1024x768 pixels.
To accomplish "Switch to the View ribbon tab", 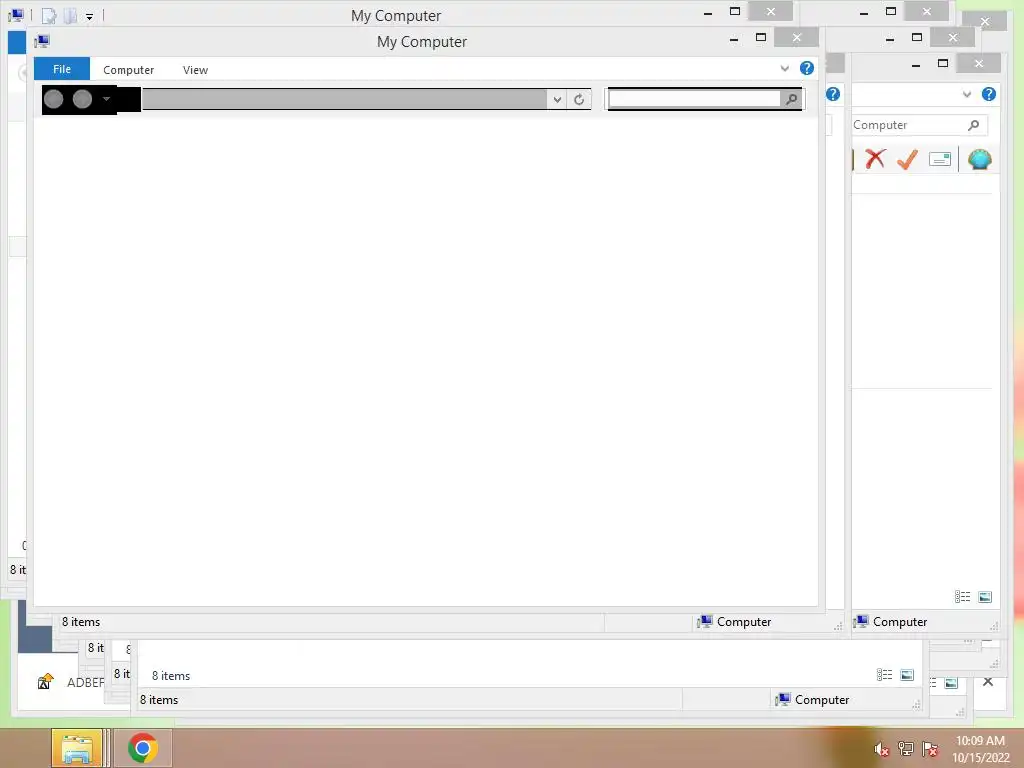I will (195, 70).
